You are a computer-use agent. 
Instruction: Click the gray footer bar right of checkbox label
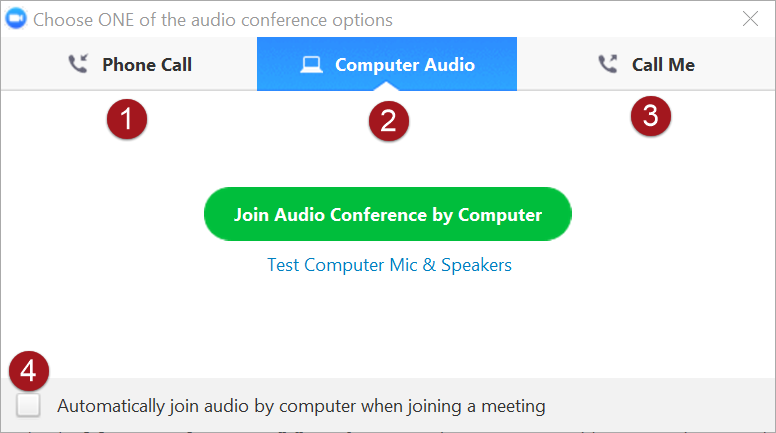(660, 405)
